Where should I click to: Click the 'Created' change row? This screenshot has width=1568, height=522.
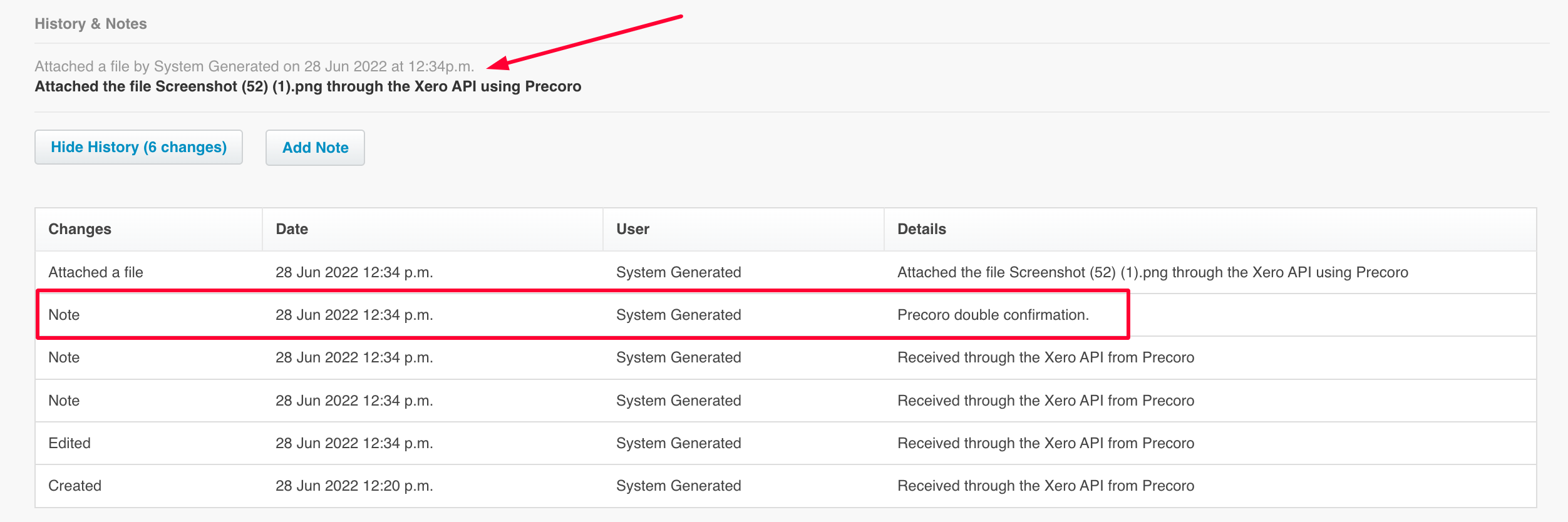click(x=786, y=486)
